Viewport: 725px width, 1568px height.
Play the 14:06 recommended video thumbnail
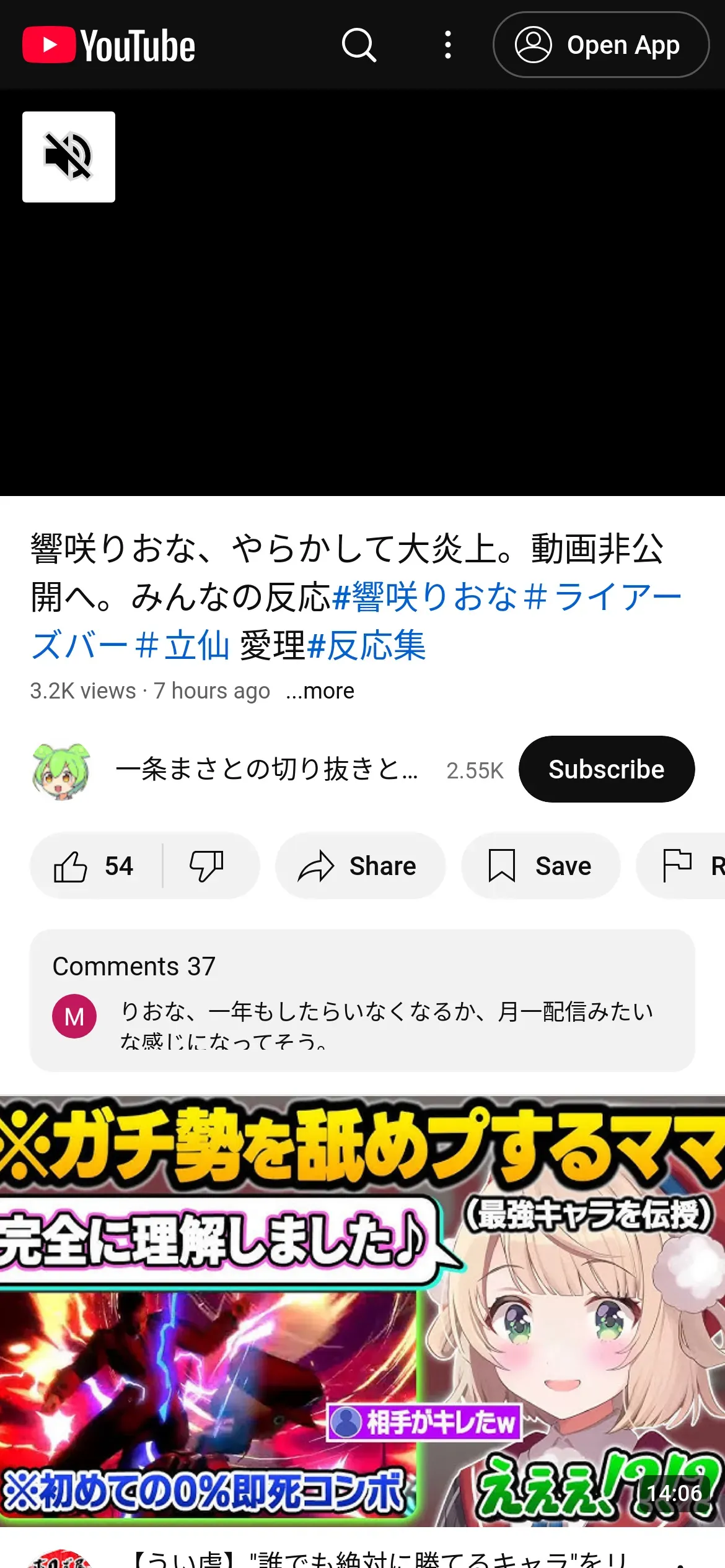pos(362,1311)
